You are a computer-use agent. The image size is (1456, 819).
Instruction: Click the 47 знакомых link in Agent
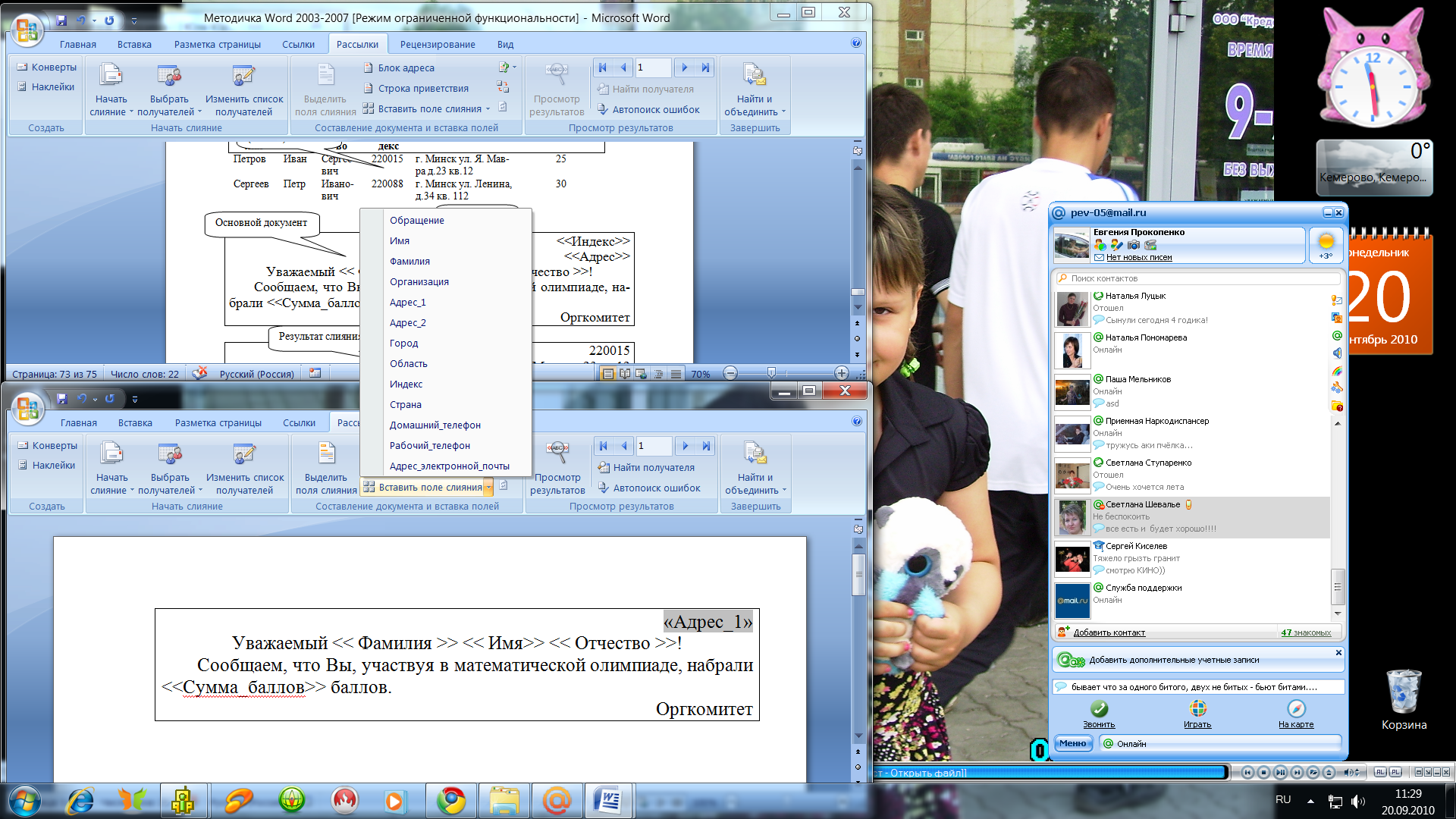(1306, 632)
